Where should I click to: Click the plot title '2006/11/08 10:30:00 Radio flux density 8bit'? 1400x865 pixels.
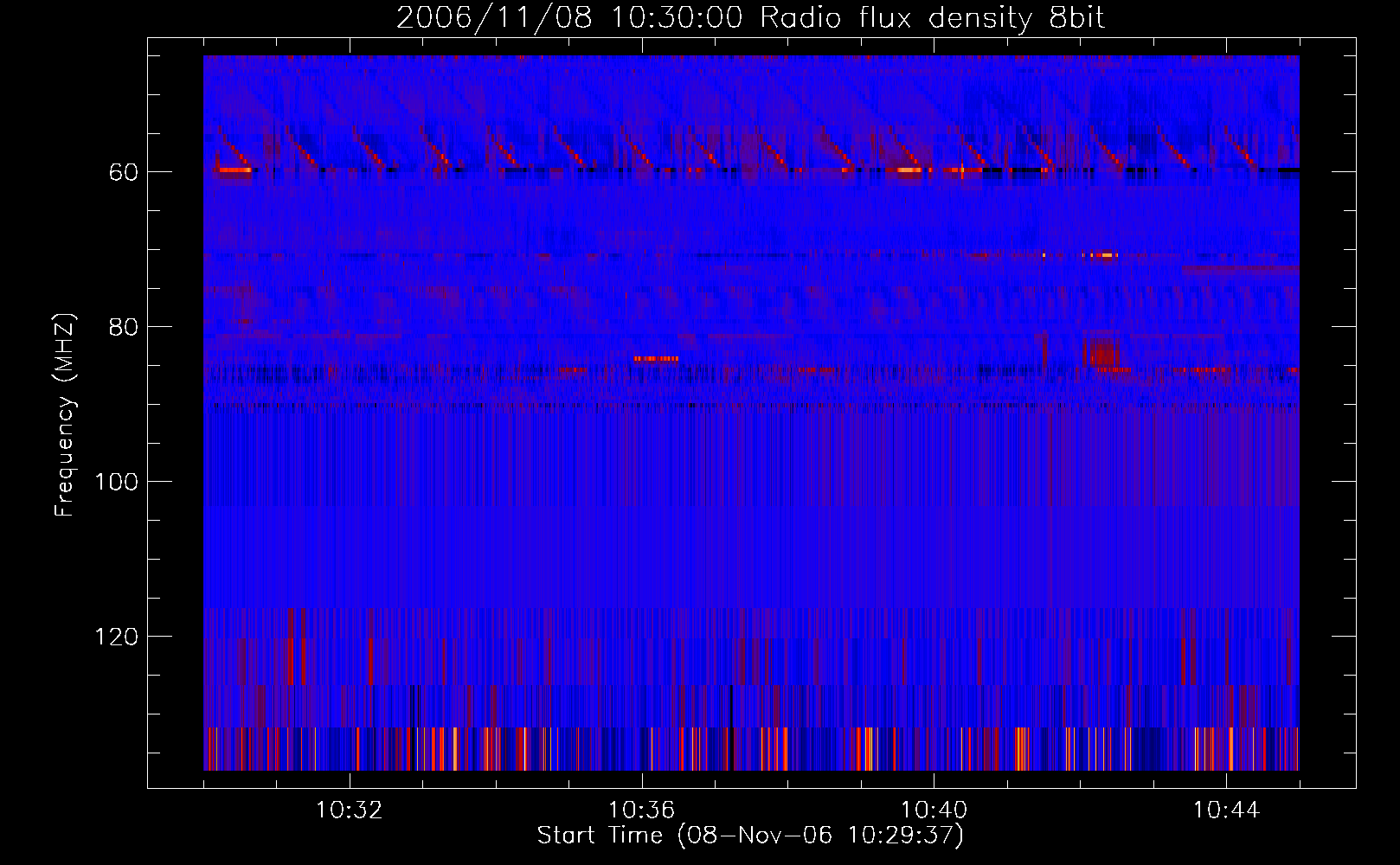pos(751,18)
